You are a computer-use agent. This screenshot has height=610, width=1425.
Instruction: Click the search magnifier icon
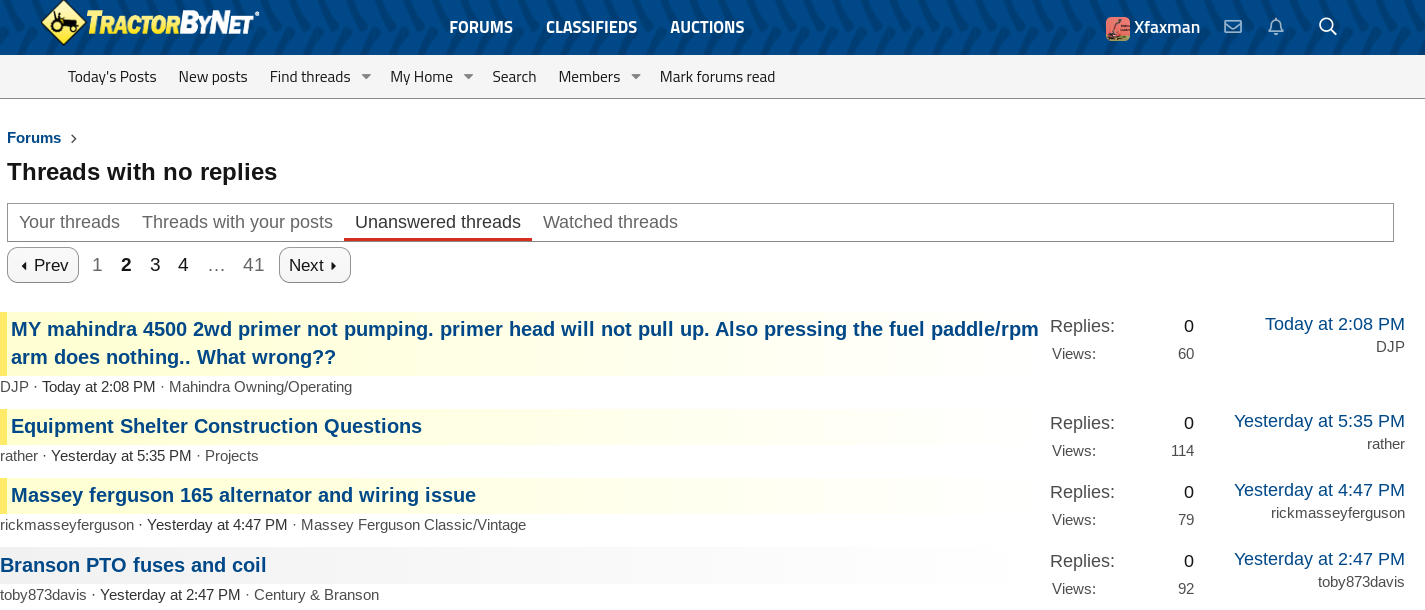(x=1328, y=27)
